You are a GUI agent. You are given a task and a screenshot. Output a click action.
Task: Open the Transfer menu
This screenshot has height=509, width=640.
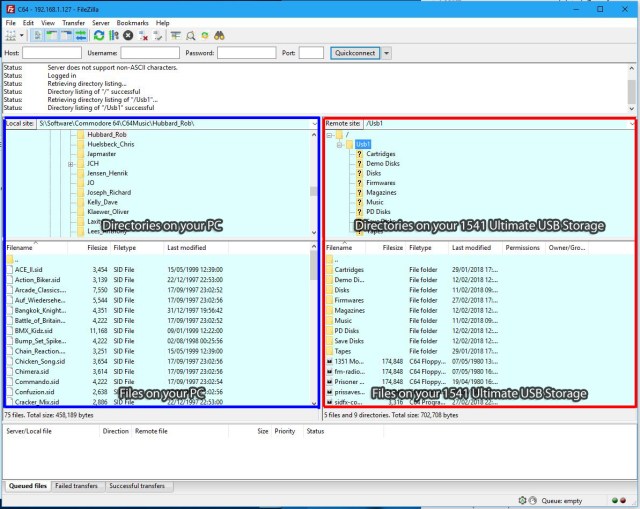click(x=73, y=23)
